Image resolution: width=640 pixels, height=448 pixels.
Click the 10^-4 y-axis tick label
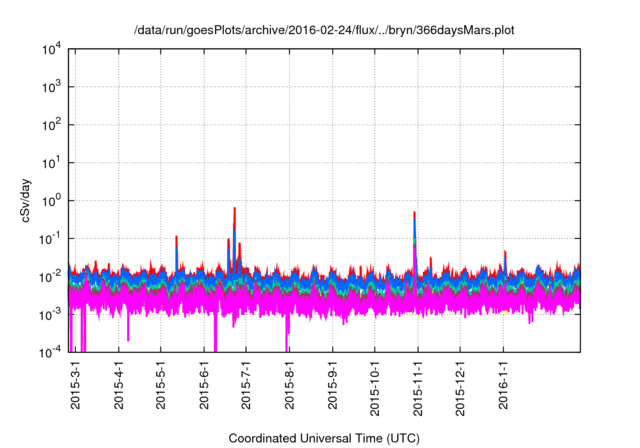pyautogui.click(x=50, y=351)
